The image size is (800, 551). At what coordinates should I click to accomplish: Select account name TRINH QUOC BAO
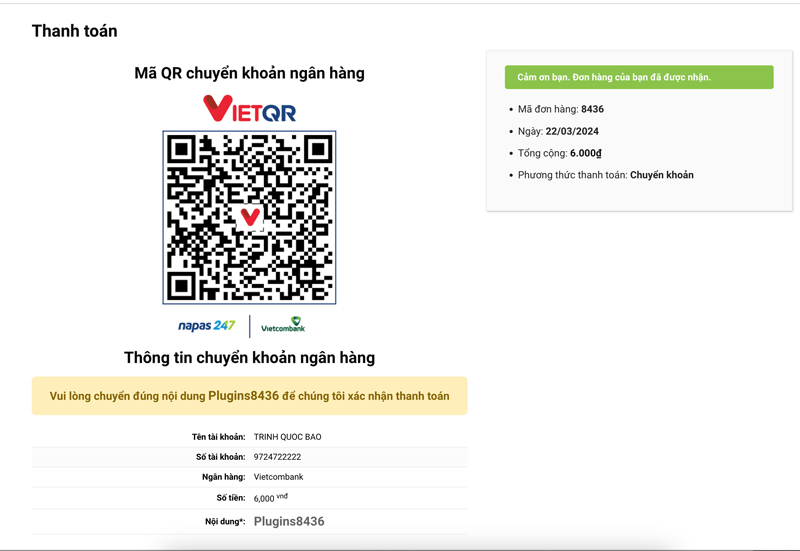(288, 437)
